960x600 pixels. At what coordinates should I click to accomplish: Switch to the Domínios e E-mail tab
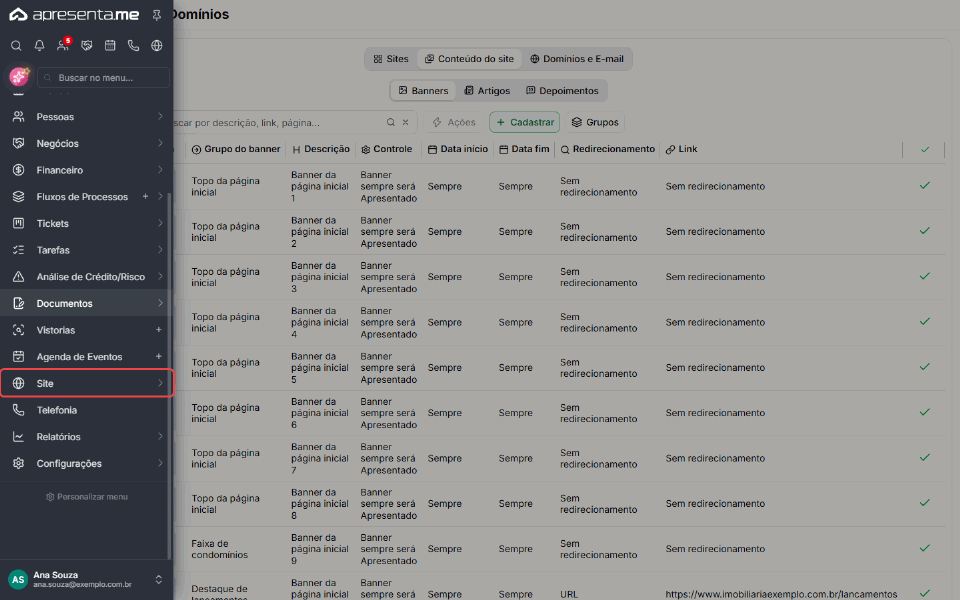[577, 59]
